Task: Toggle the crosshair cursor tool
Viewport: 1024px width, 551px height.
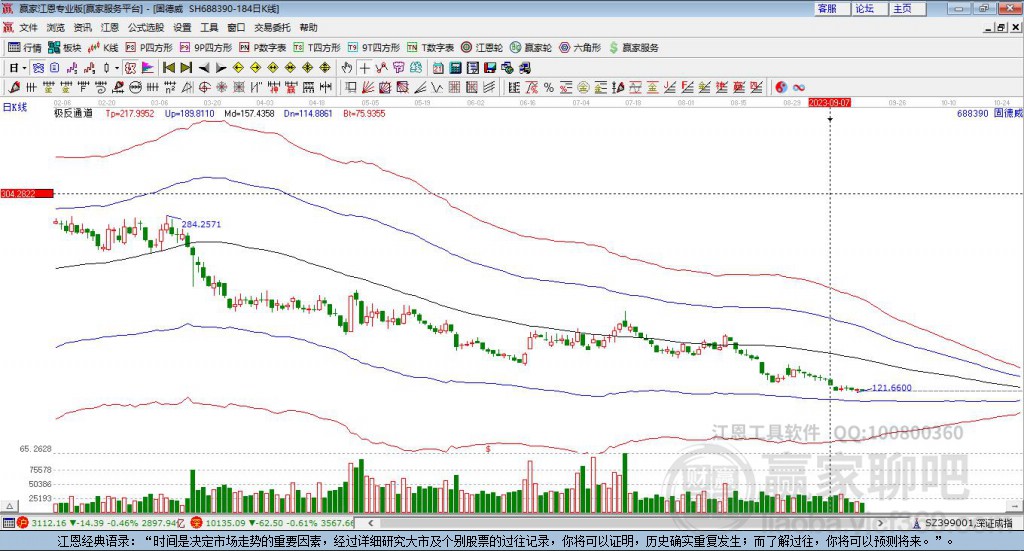Action: pyautogui.click(x=364, y=68)
